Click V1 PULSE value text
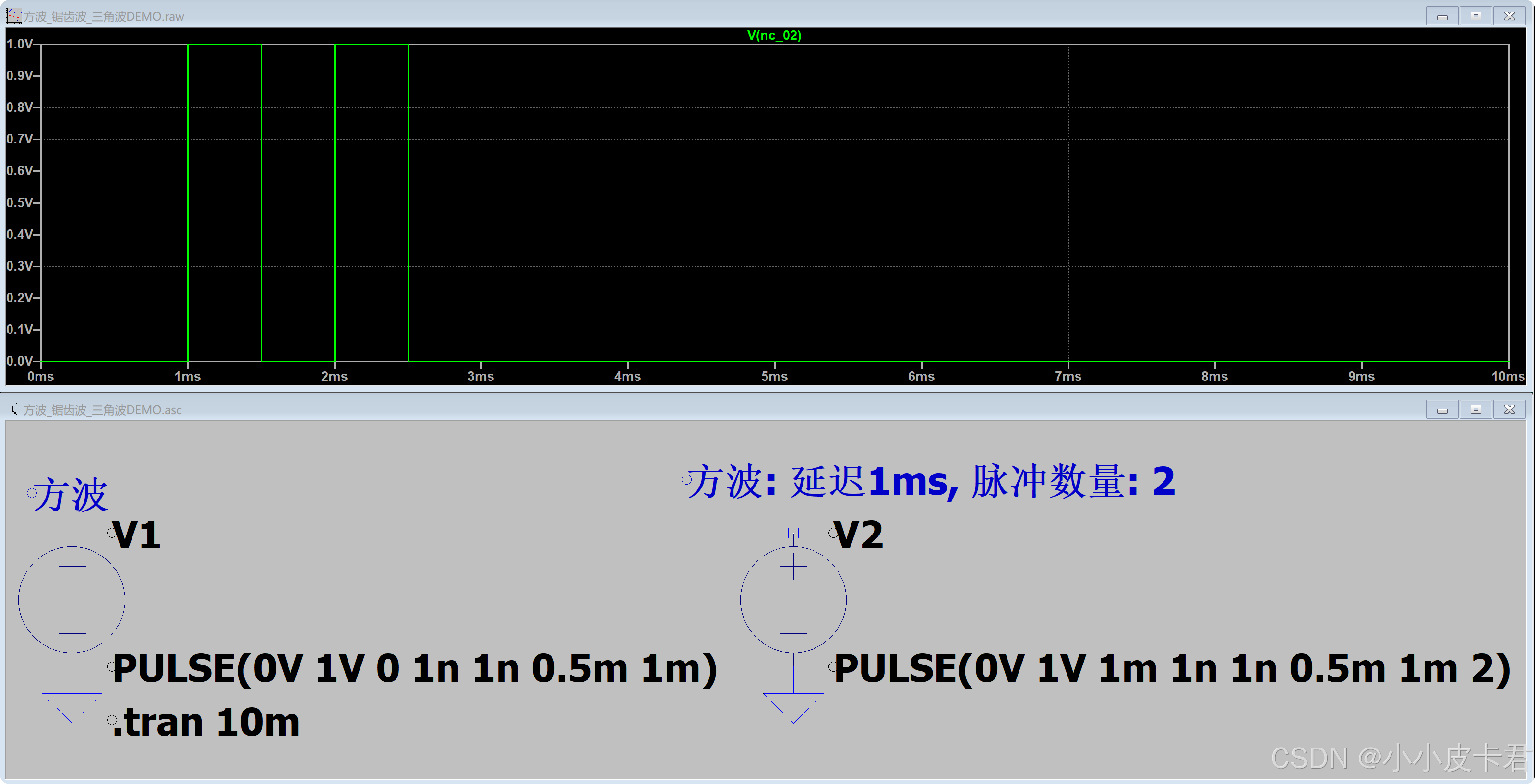This screenshot has height=784, width=1535. (415, 668)
